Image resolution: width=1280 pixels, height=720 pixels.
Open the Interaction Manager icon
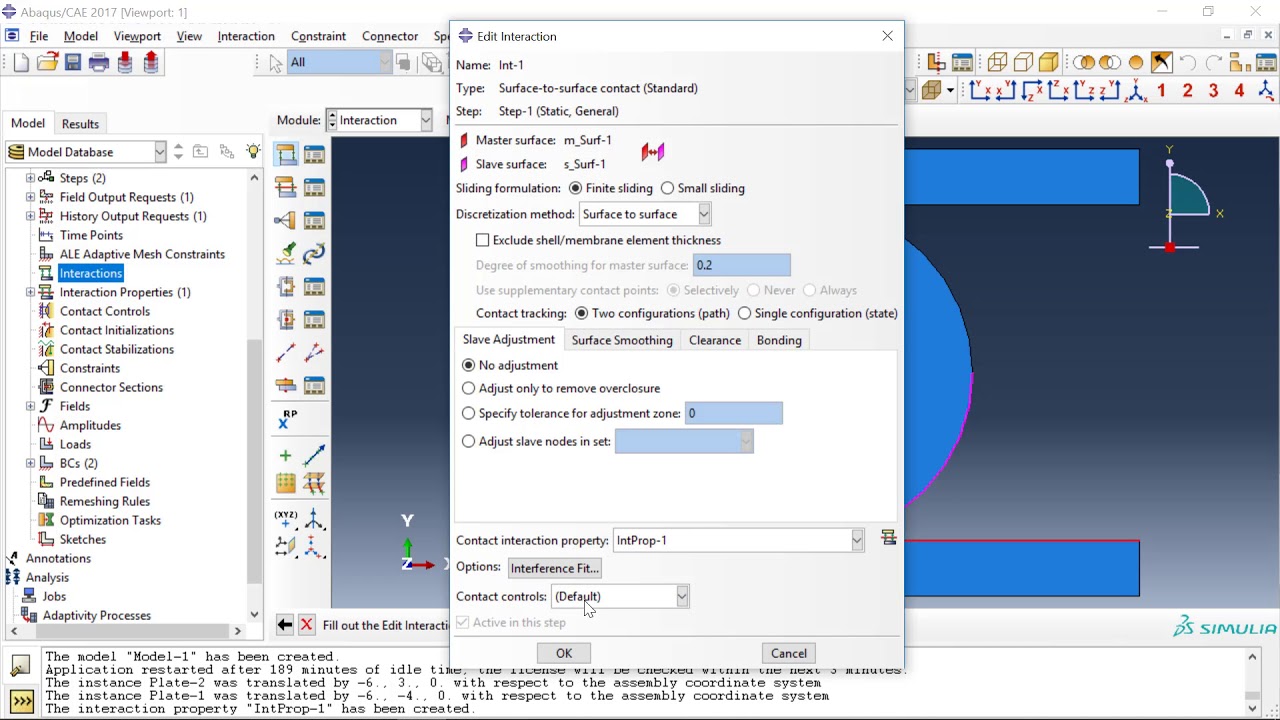pos(314,154)
